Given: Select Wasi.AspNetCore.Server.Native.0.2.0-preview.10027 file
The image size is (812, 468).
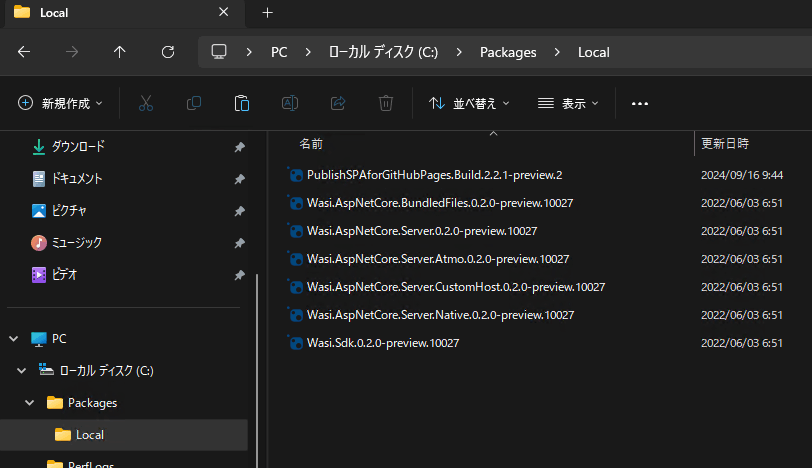Looking at the screenshot, I should pyautogui.click(x=440, y=315).
